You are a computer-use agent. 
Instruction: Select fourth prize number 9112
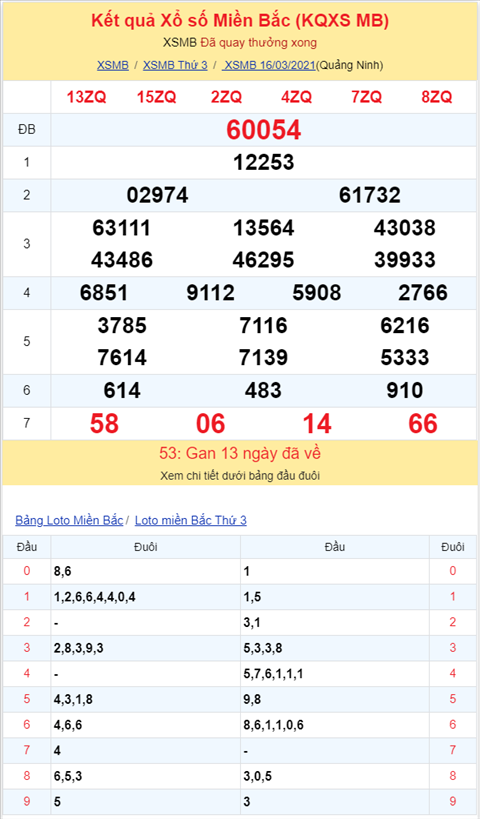(210, 292)
